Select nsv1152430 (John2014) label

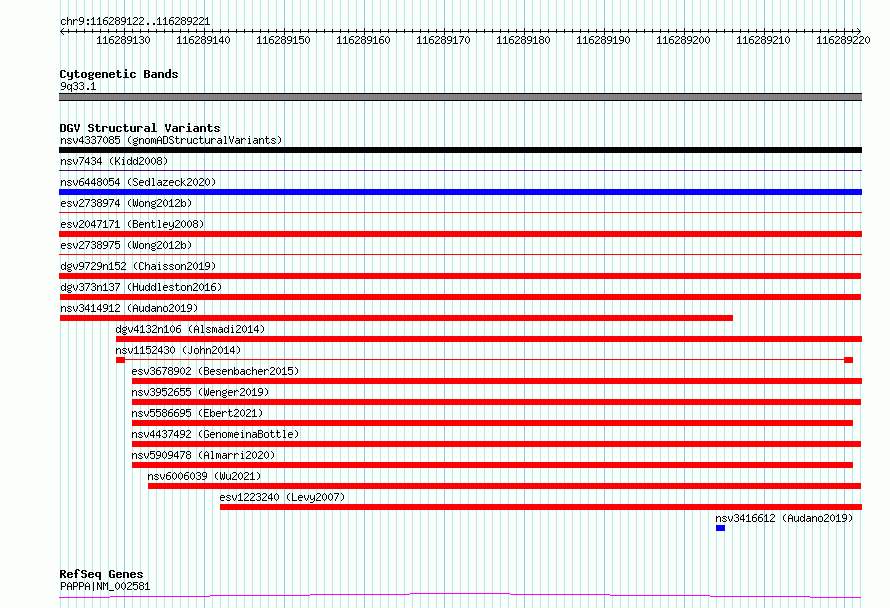point(178,350)
